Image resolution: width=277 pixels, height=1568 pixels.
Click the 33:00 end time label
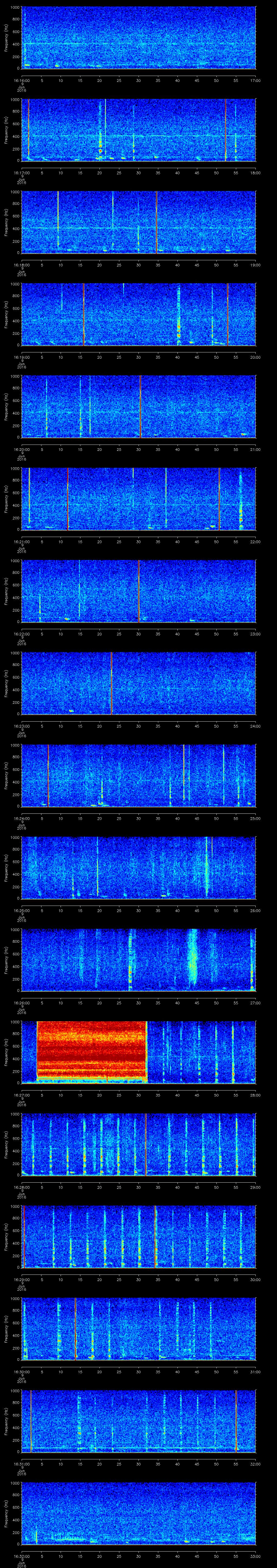pyautogui.click(x=255, y=1556)
